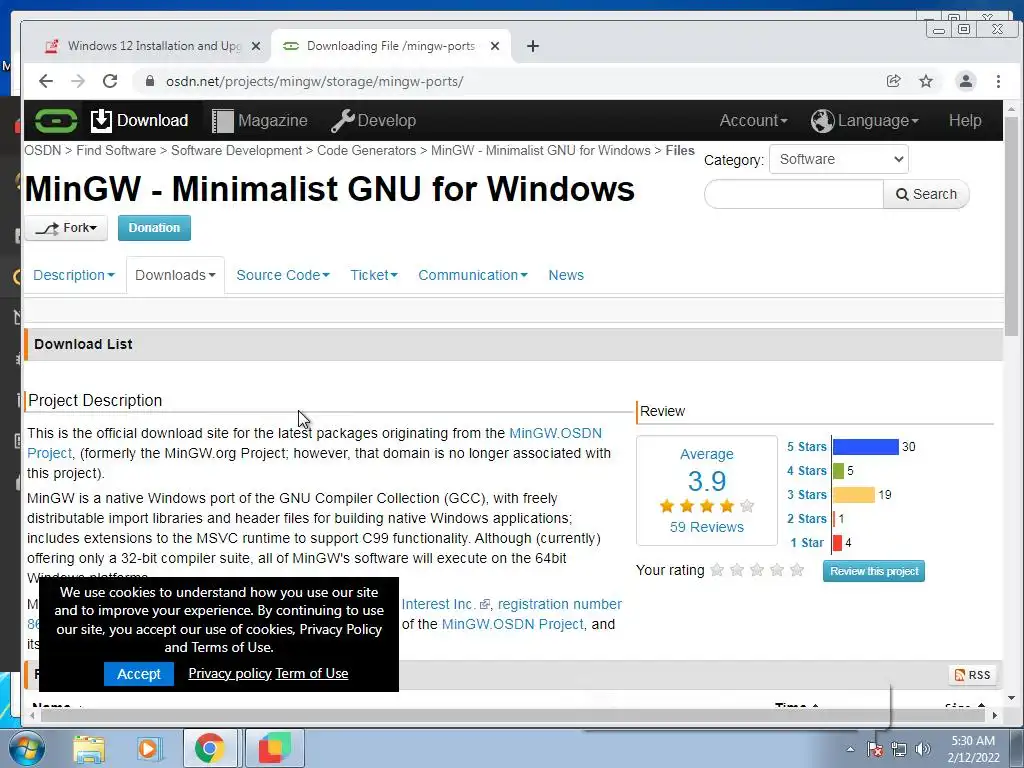Click the 3 Stars rating label

point(807,495)
